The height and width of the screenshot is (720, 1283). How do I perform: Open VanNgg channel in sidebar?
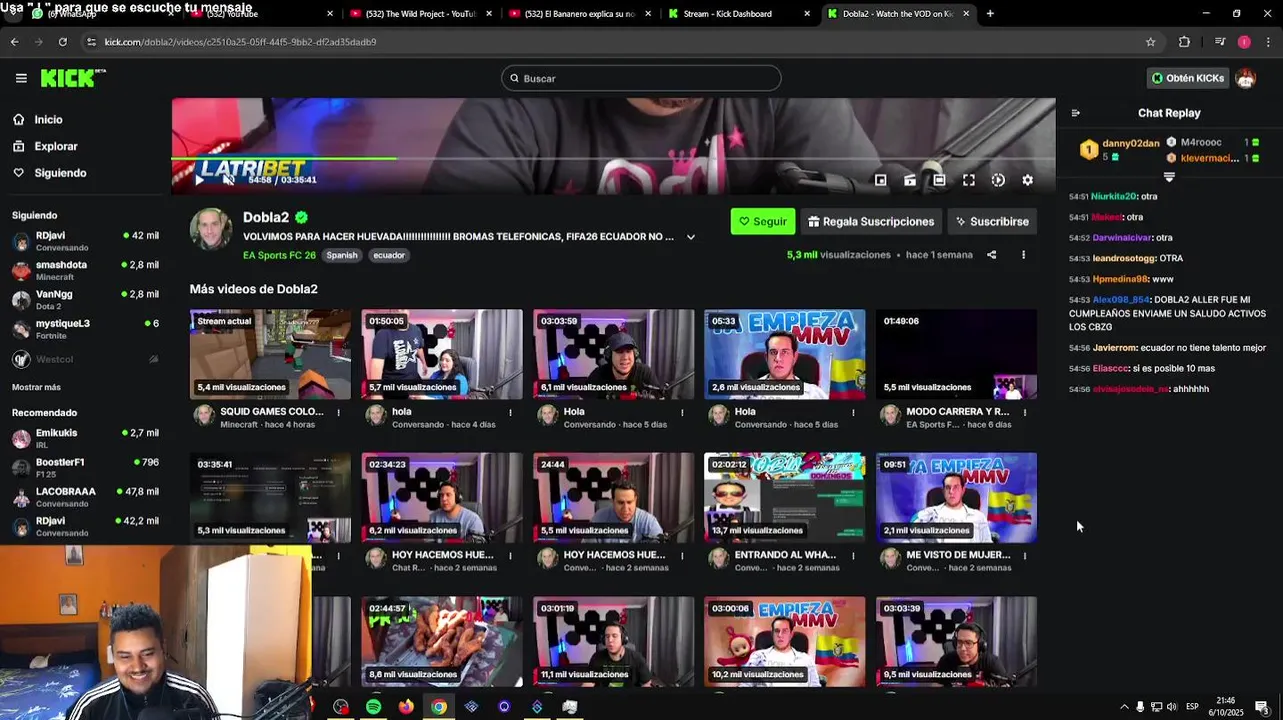tap(85, 300)
